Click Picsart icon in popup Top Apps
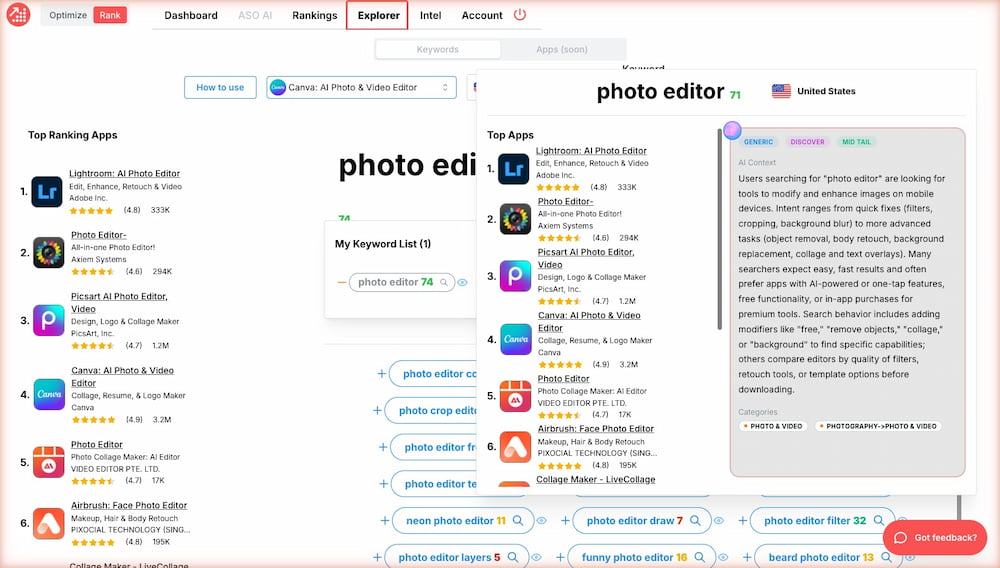Screen dimensions: 1000x568 [515, 276]
